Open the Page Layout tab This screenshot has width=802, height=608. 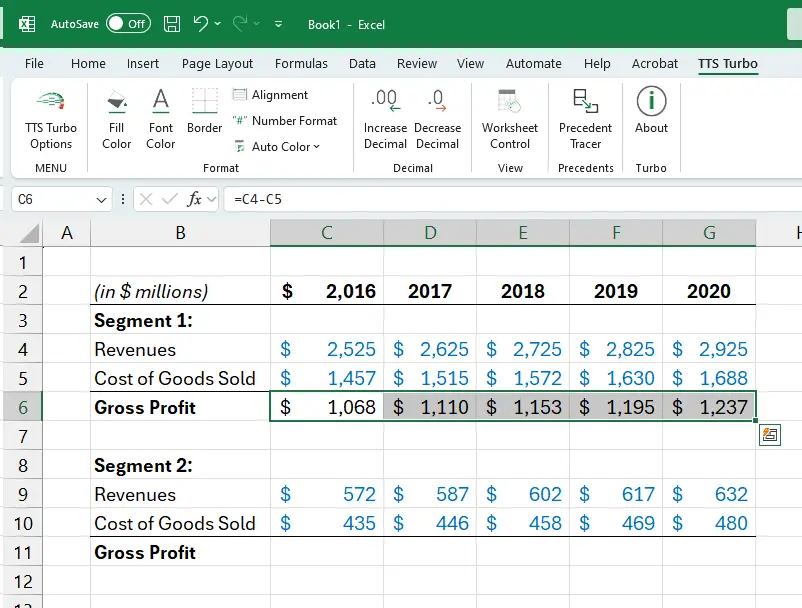click(x=217, y=63)
